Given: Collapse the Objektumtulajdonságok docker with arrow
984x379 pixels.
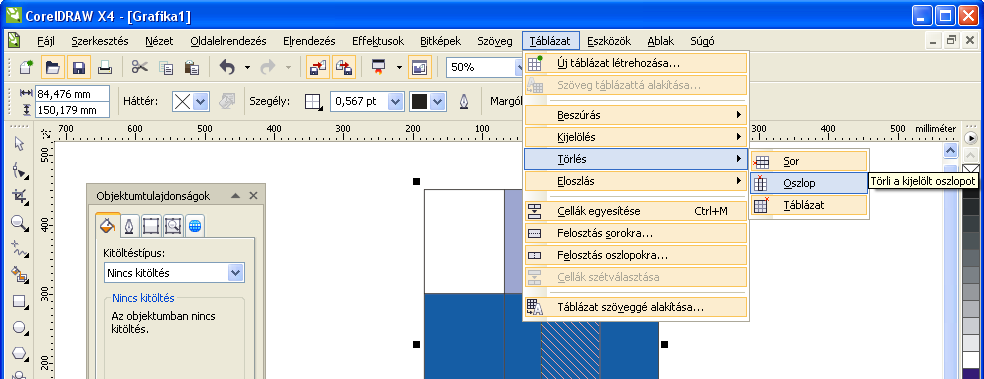Looking at the screenshot, I should 235,196.
